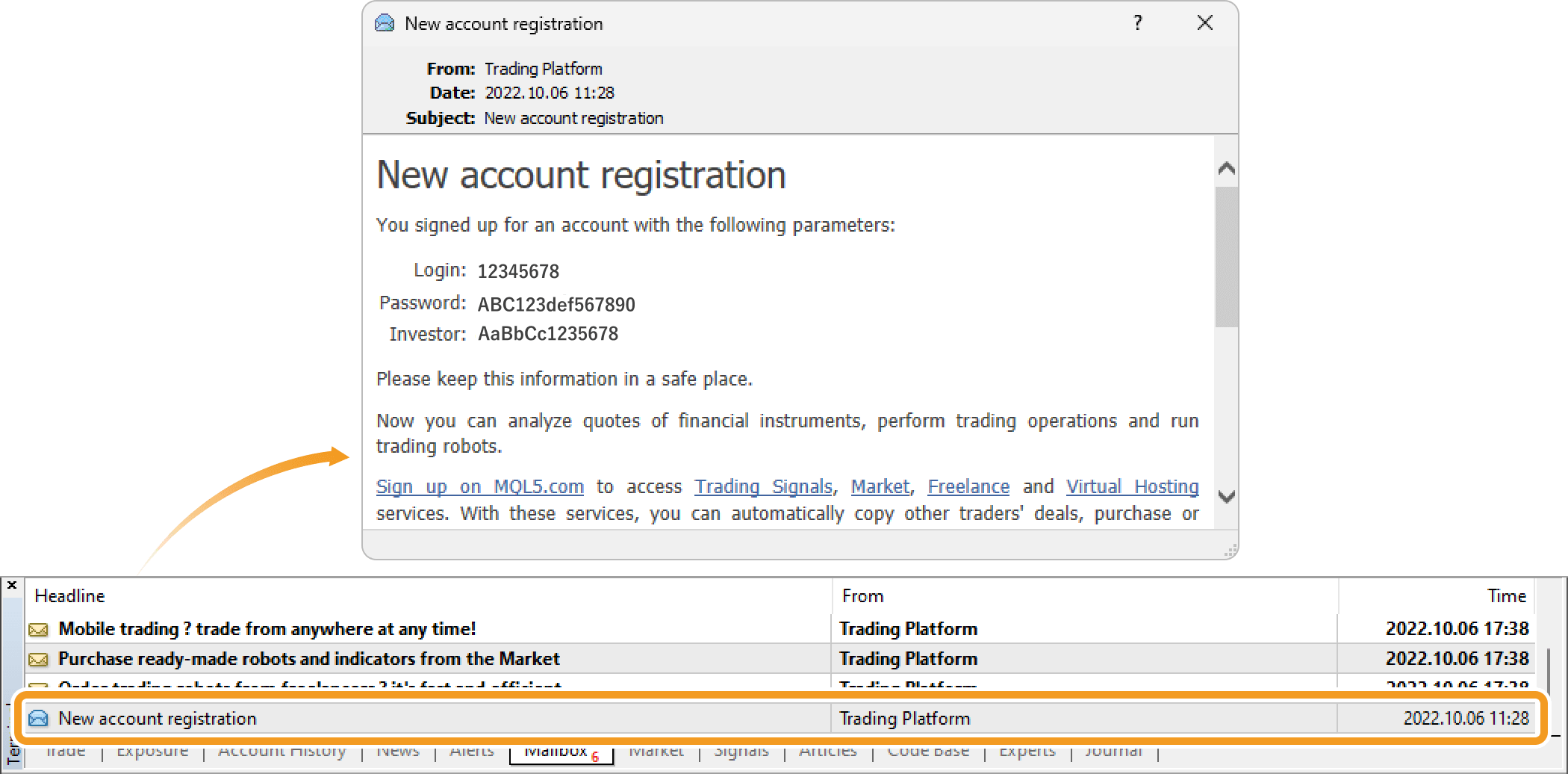Click the date 2022.10.06 11:28 in dialog header
This screenshot has height=774, width=1568.
point(550,93)
